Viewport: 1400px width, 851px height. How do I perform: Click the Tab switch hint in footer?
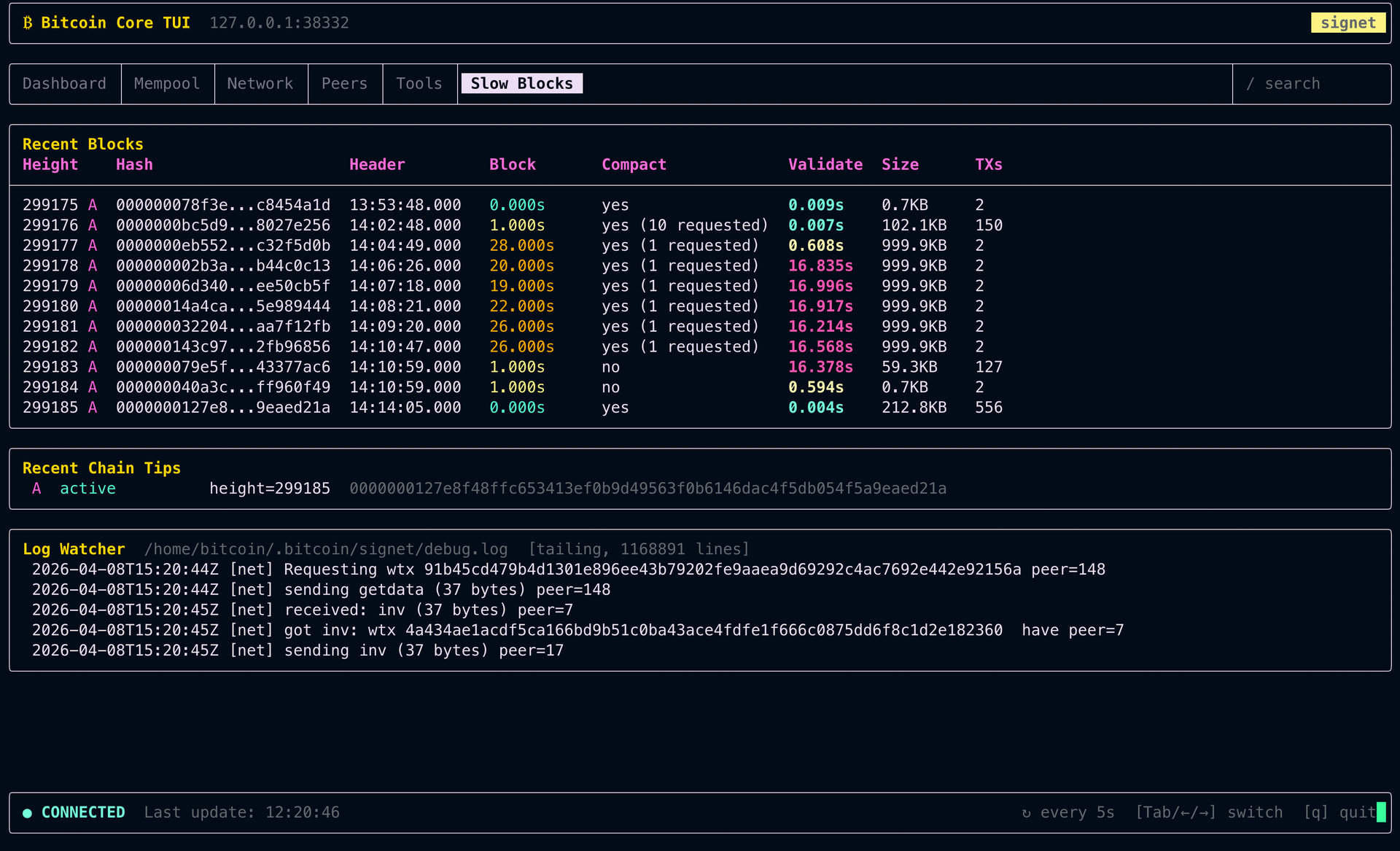pyautogui.click(x=1208, y=812)
